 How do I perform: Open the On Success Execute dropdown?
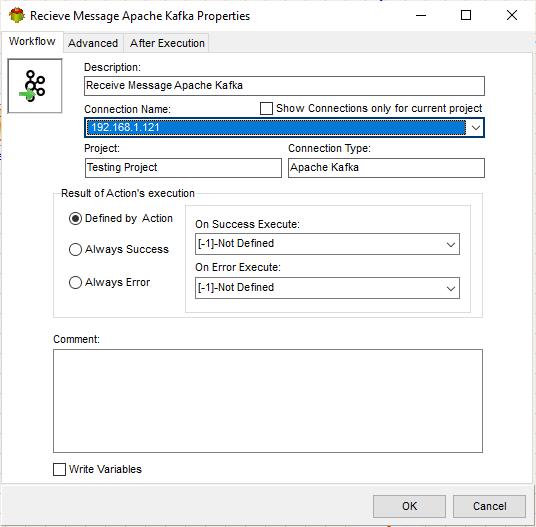(x=327, y=244)
